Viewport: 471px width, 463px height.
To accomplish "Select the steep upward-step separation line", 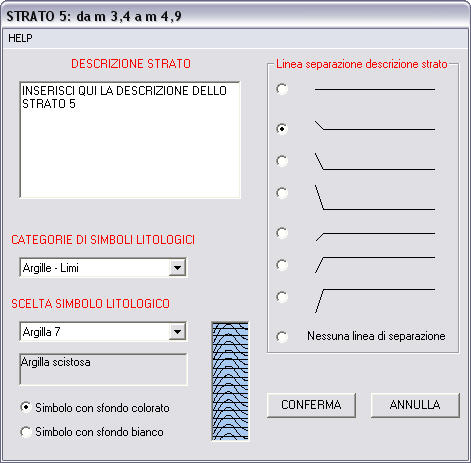I will click(282, 297).
